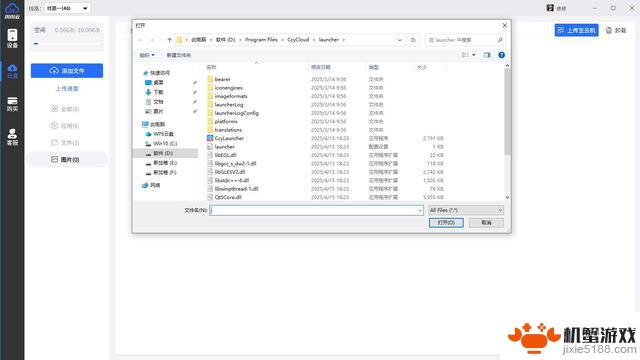Click the blue 添加文件 button

(x=67, y=71)
